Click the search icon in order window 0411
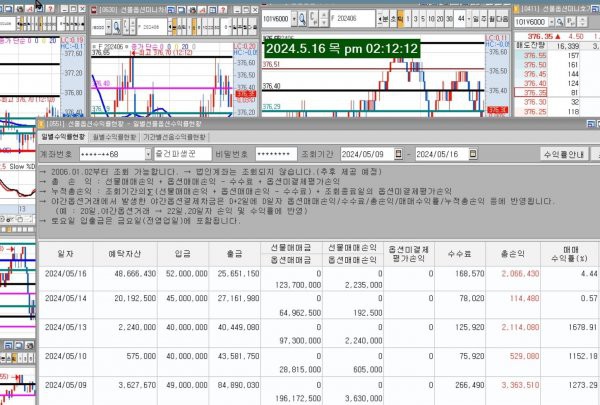 pos(560,22)
